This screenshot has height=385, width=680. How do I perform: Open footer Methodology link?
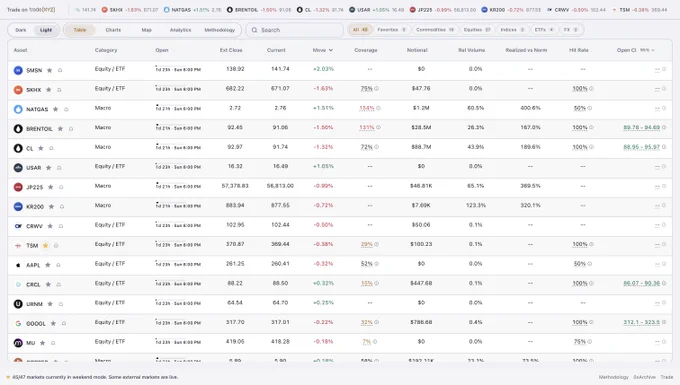pos(614,377)
